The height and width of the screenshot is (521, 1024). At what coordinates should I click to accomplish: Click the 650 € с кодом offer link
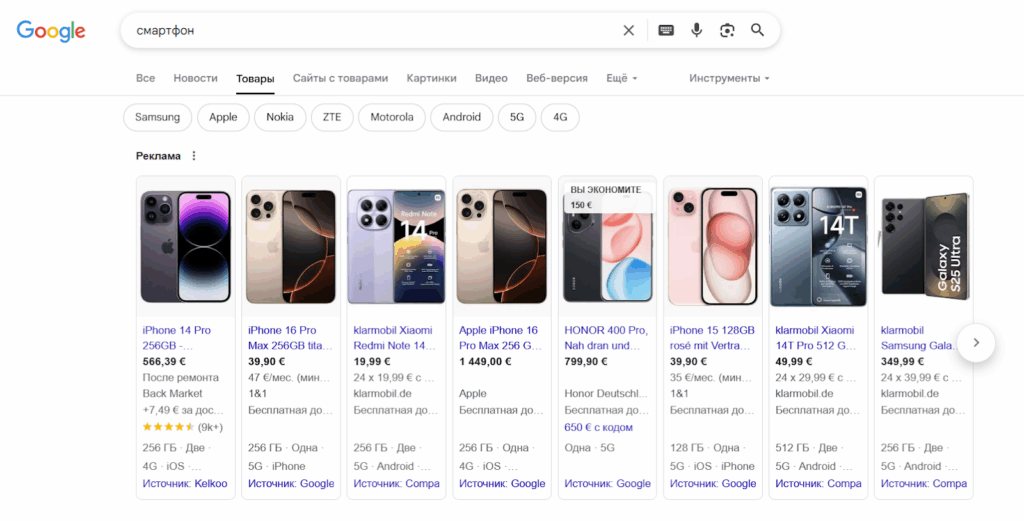pos(598,428)
